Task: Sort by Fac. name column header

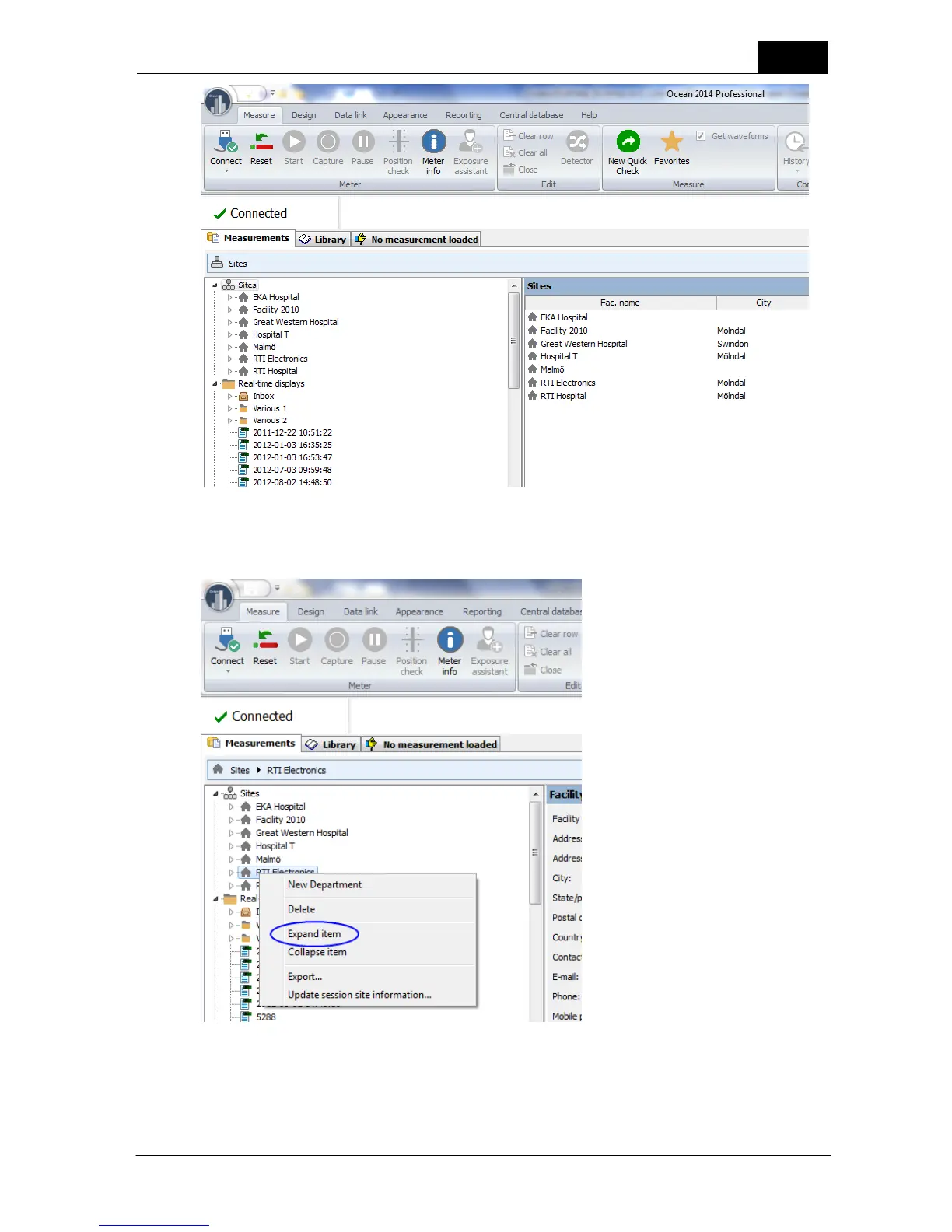Action: pos(620,303)
